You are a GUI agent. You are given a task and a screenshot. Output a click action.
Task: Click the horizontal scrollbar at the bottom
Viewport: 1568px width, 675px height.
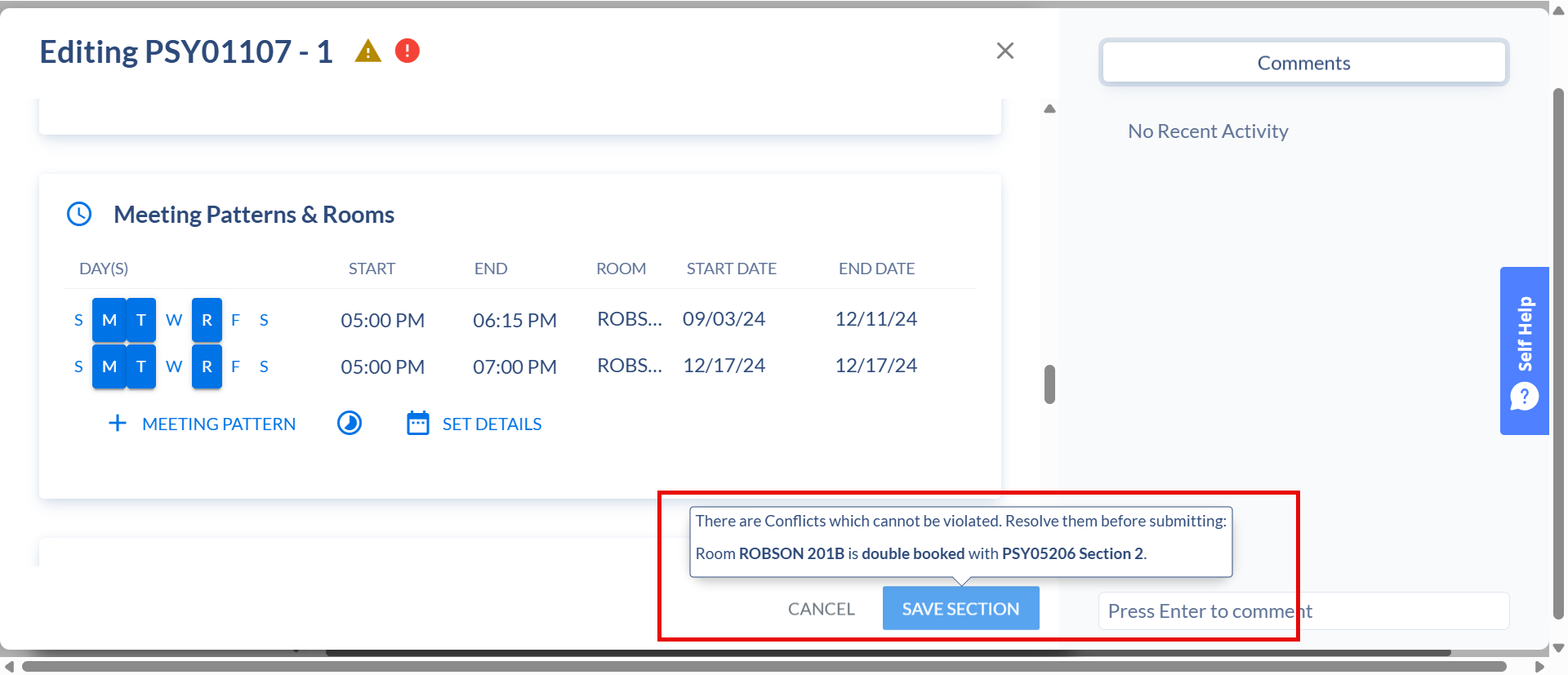click(x=764, y=667)
